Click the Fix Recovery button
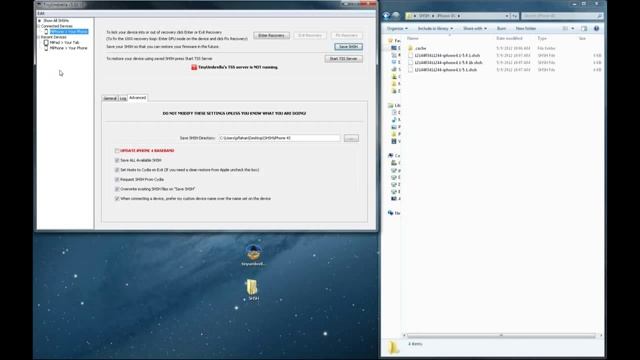This screenshot has width=640, height=360. tap(347, 36)
